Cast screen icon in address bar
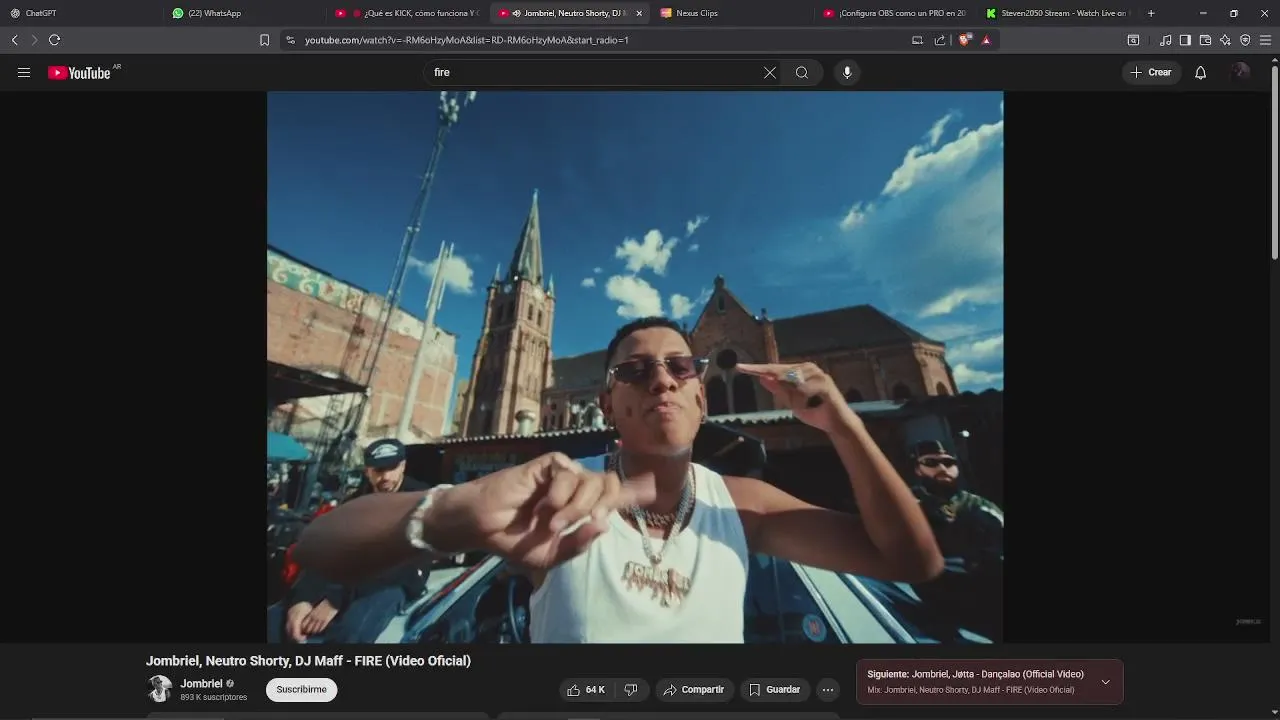The height and width of the screenshot is (720, 1280). [917, 40]
